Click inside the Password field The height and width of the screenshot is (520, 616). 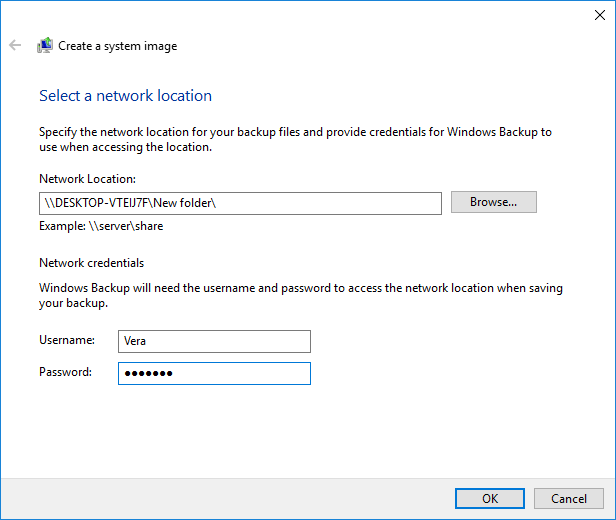click(214, 373)
